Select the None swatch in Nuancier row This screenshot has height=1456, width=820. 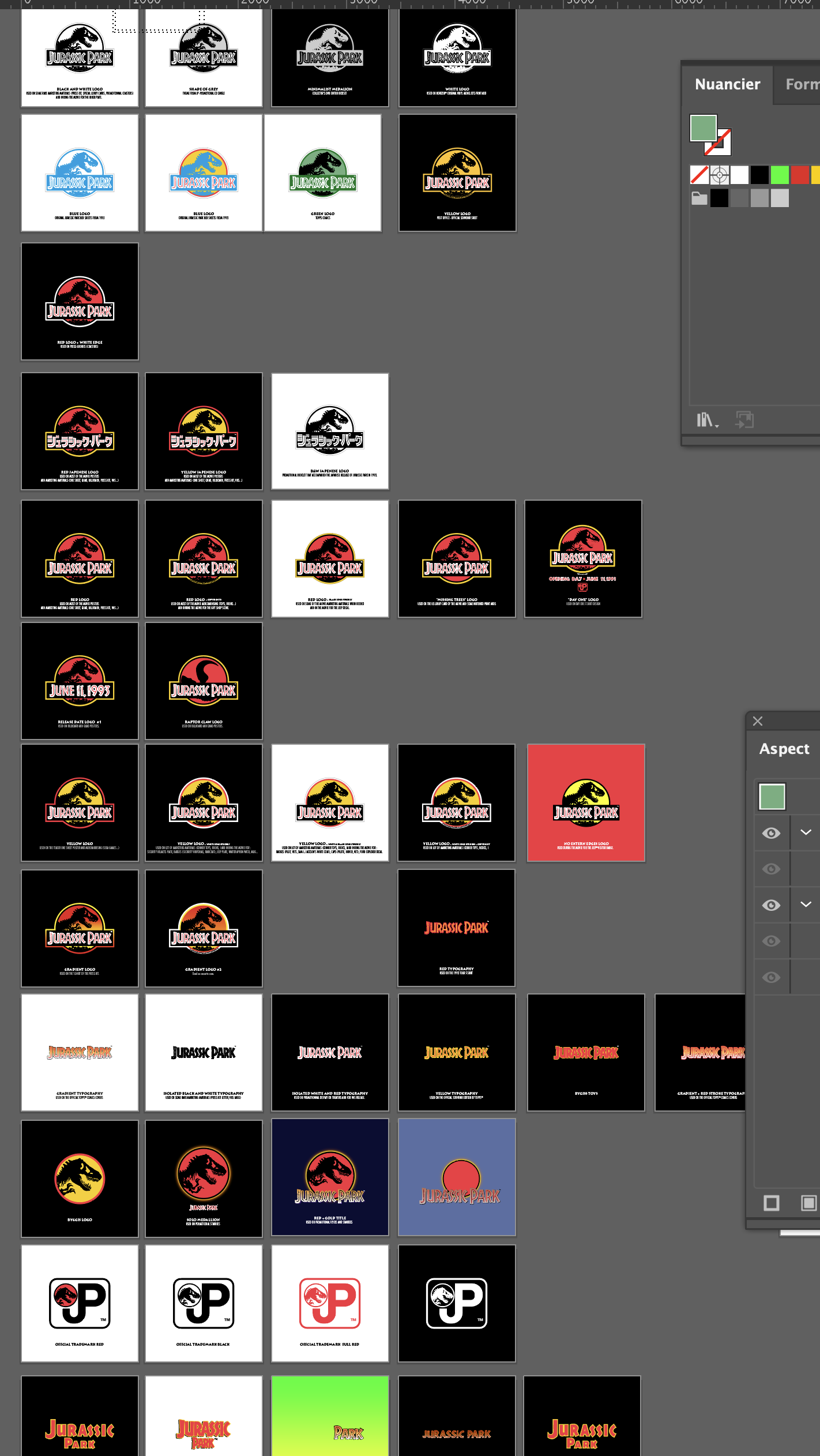click(699, 175)
